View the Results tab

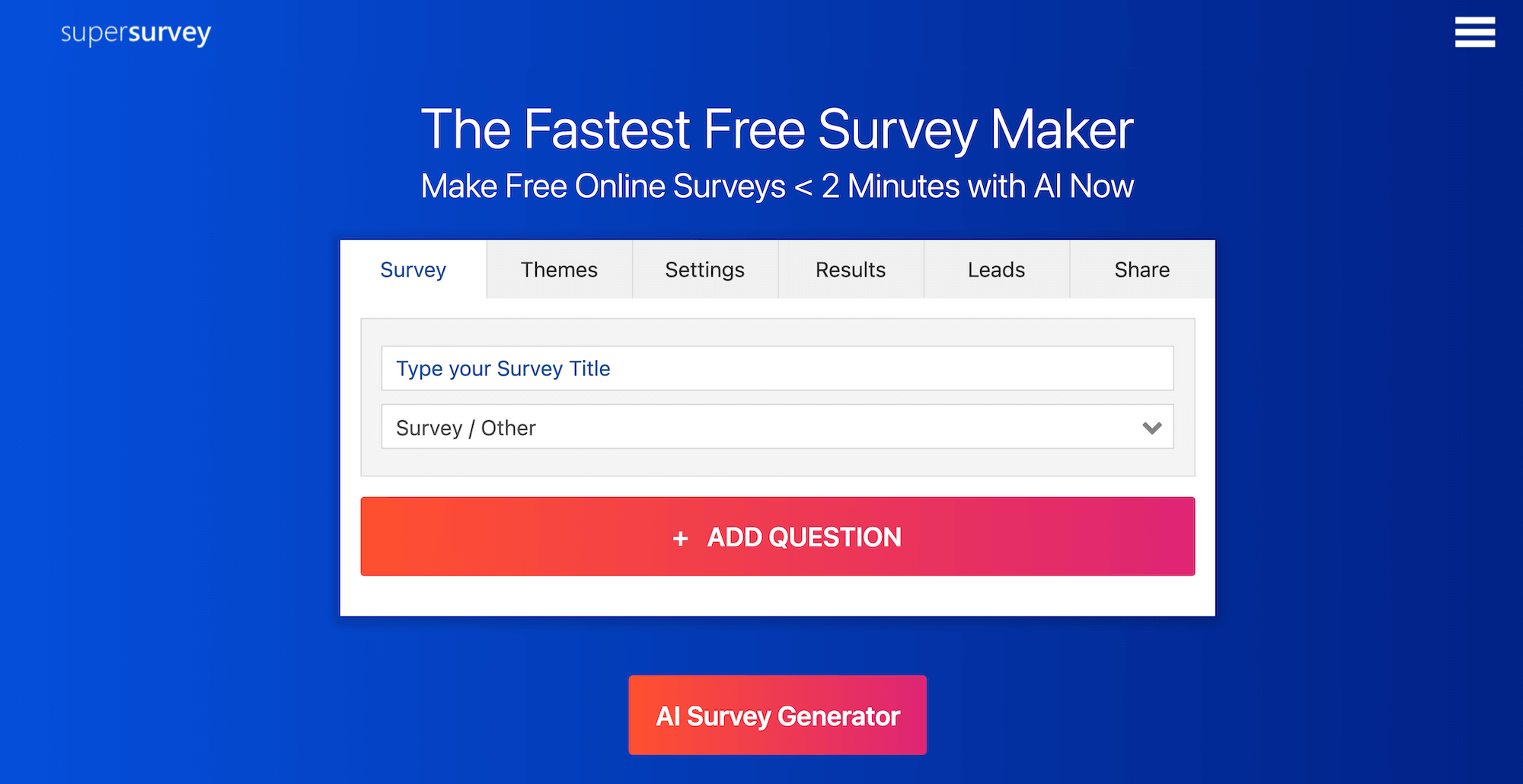850,269
